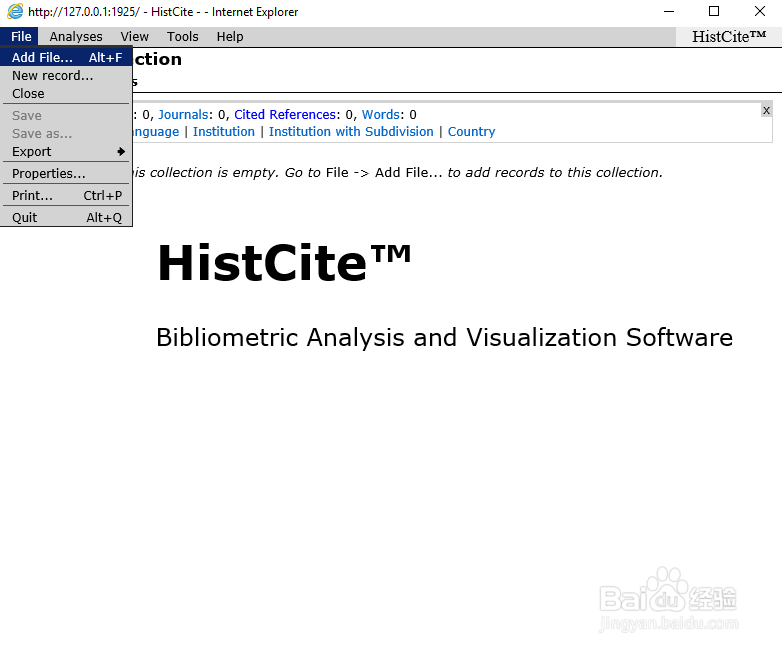Expand the Export submenu

[66, 151]
